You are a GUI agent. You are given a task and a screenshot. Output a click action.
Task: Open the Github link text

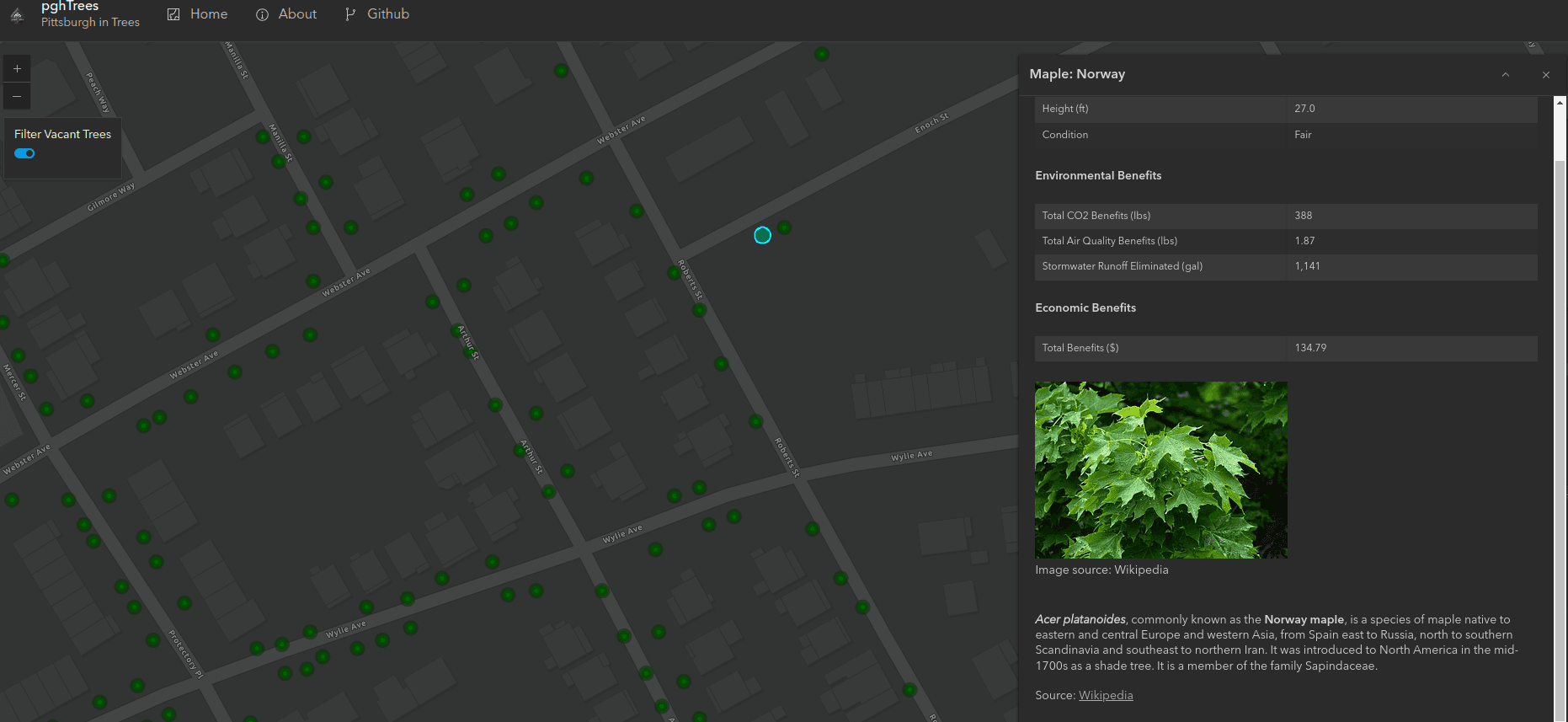tap(388, 14)
